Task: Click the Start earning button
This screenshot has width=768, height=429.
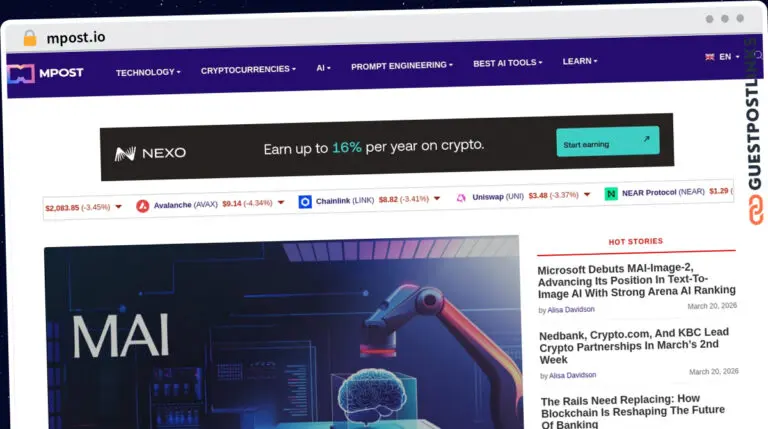Action: point(608,142)
